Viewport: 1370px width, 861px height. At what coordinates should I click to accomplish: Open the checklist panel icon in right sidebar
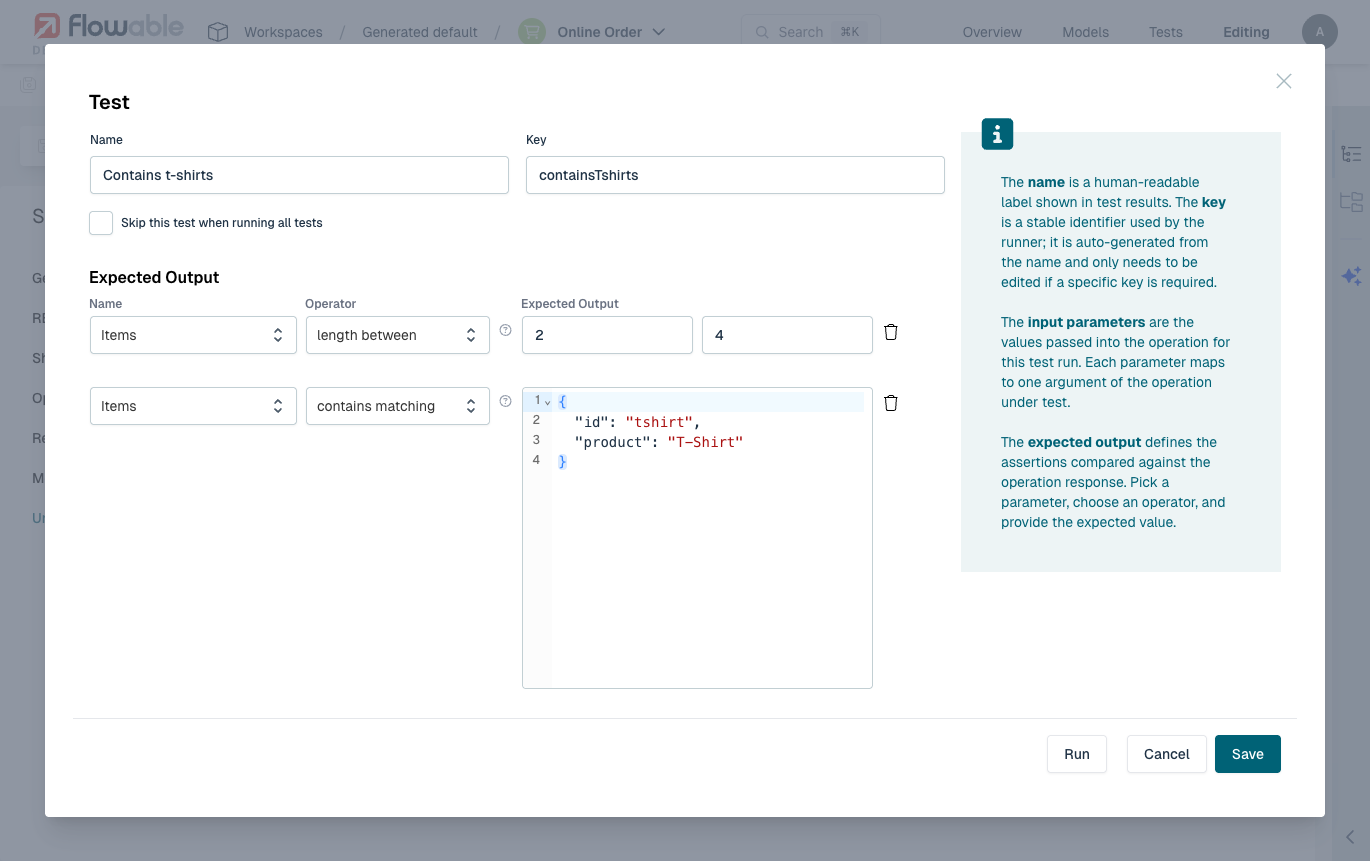(x=1351, y=154)
